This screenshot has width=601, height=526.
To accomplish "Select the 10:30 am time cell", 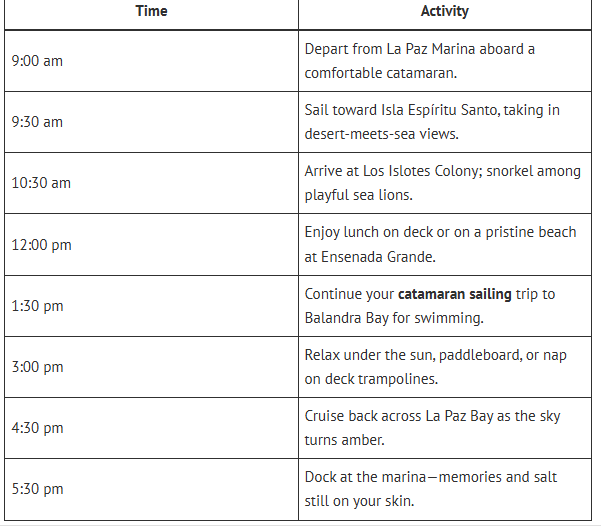I will 41,183.
